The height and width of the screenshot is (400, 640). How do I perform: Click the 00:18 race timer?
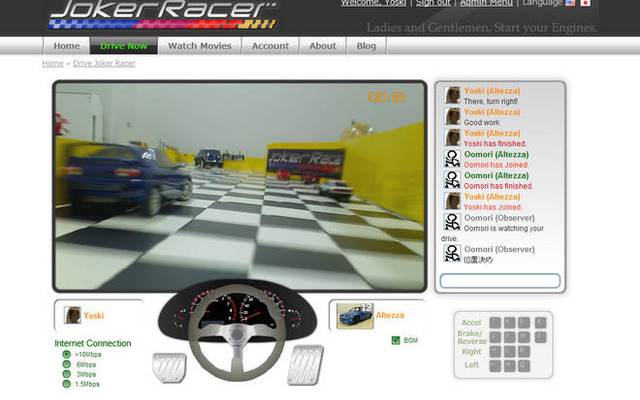387,97
